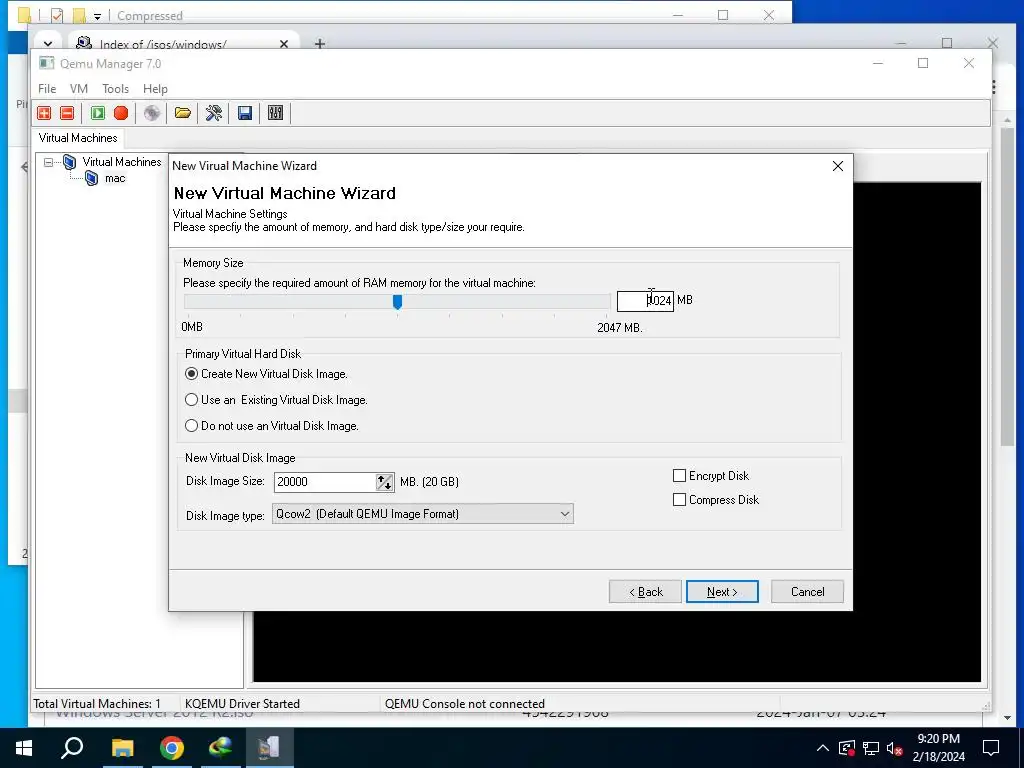Click the taskbar clock showing 9:20 PM
Viewport: 1024px width, 768px height.
click(938, 748)
